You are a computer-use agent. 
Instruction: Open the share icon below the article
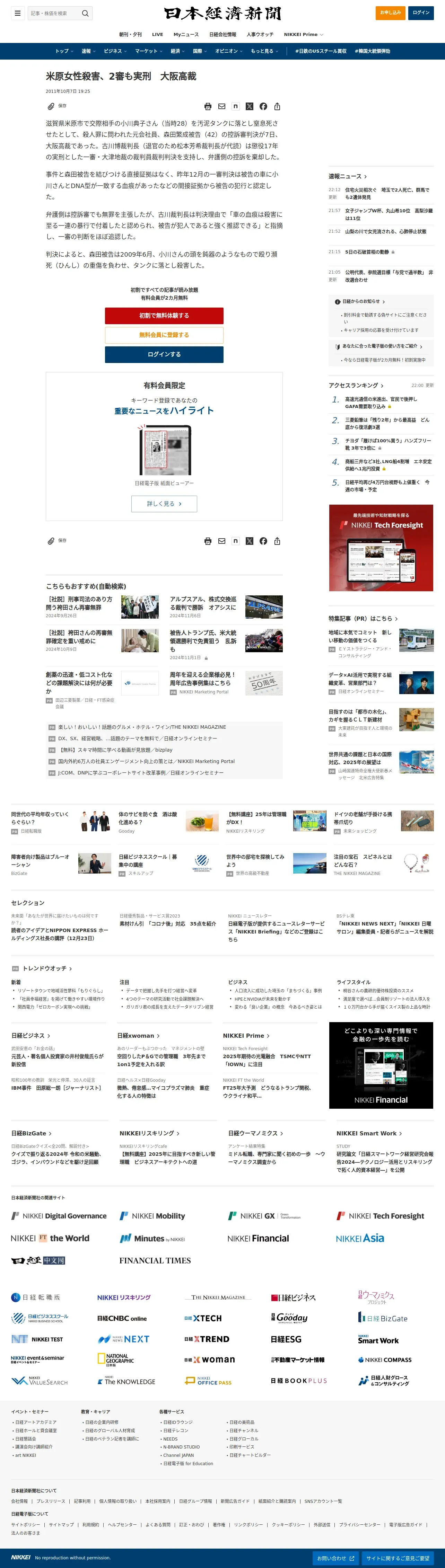(x=277, y=541)
